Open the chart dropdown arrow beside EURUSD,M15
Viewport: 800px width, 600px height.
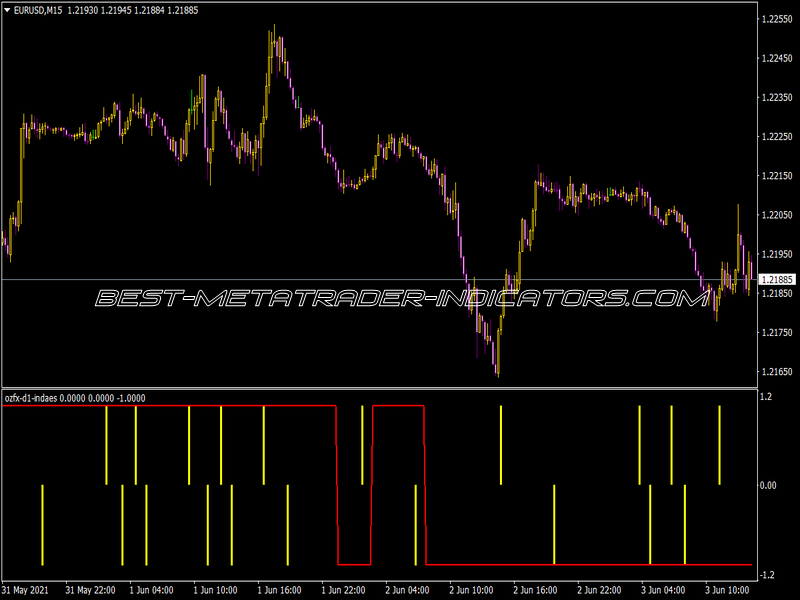(7, 10)
